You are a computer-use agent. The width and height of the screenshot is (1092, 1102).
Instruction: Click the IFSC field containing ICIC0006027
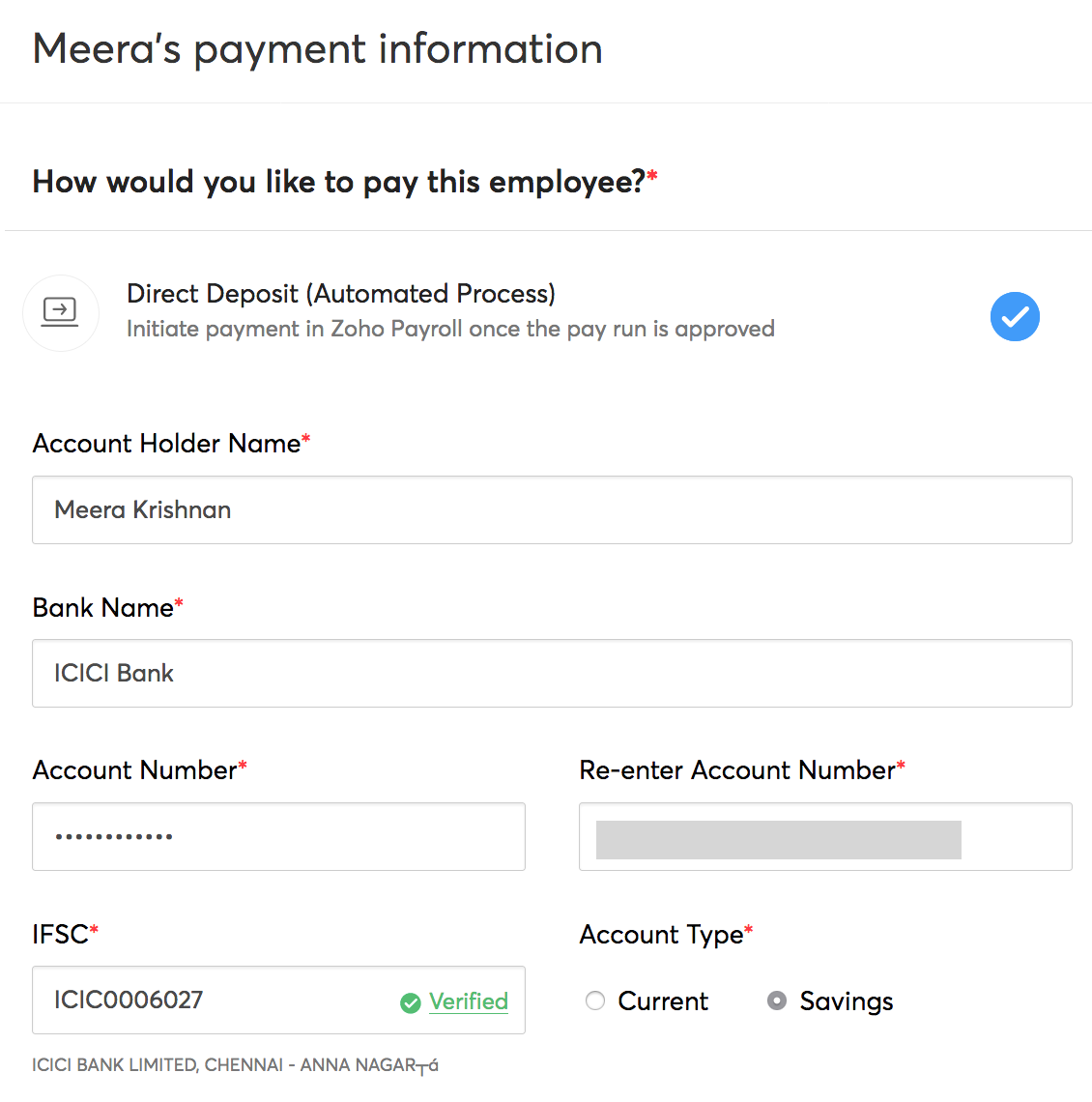coord(193,1000)
